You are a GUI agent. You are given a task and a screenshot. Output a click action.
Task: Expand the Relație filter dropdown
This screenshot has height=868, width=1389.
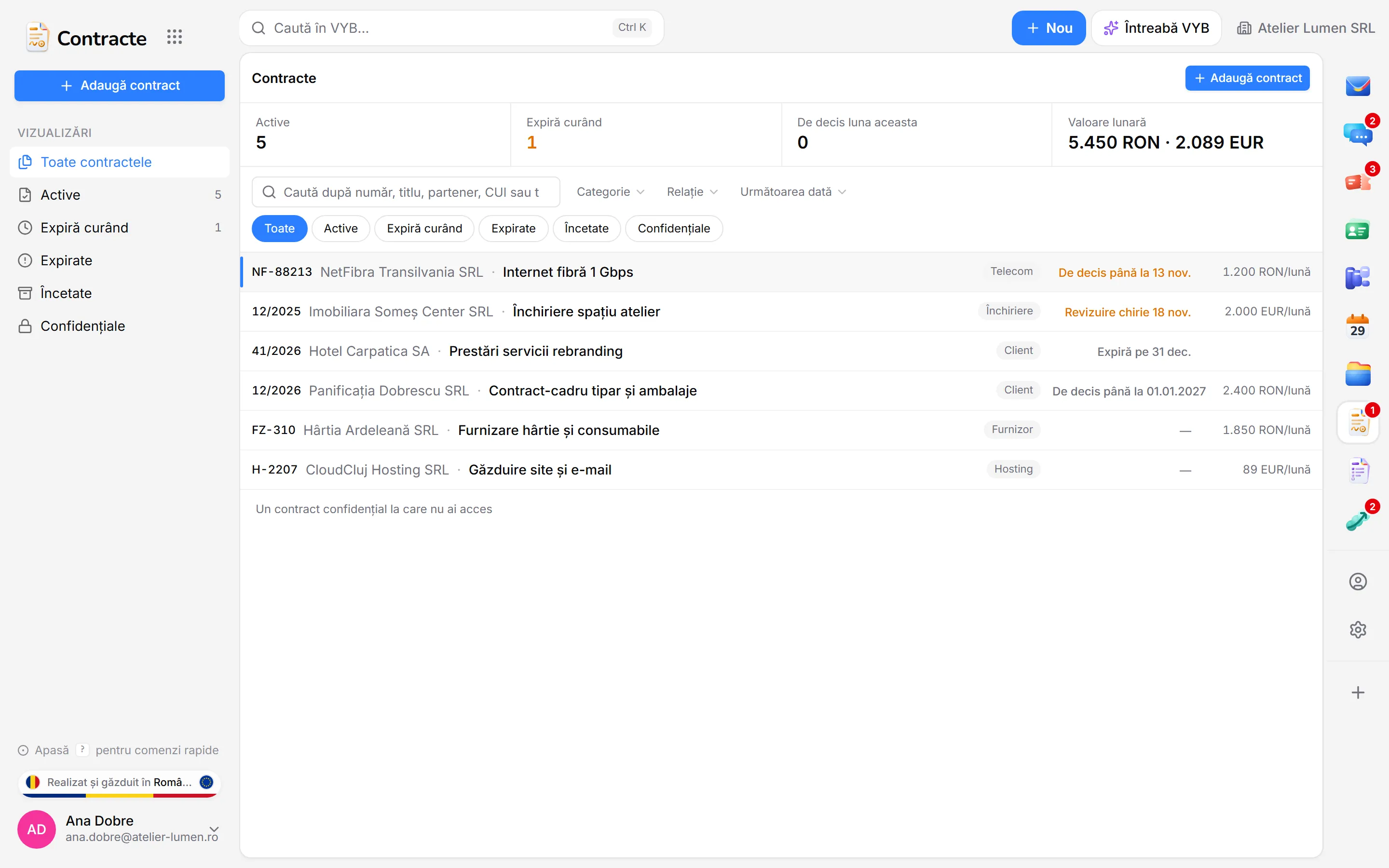[692, 192]
